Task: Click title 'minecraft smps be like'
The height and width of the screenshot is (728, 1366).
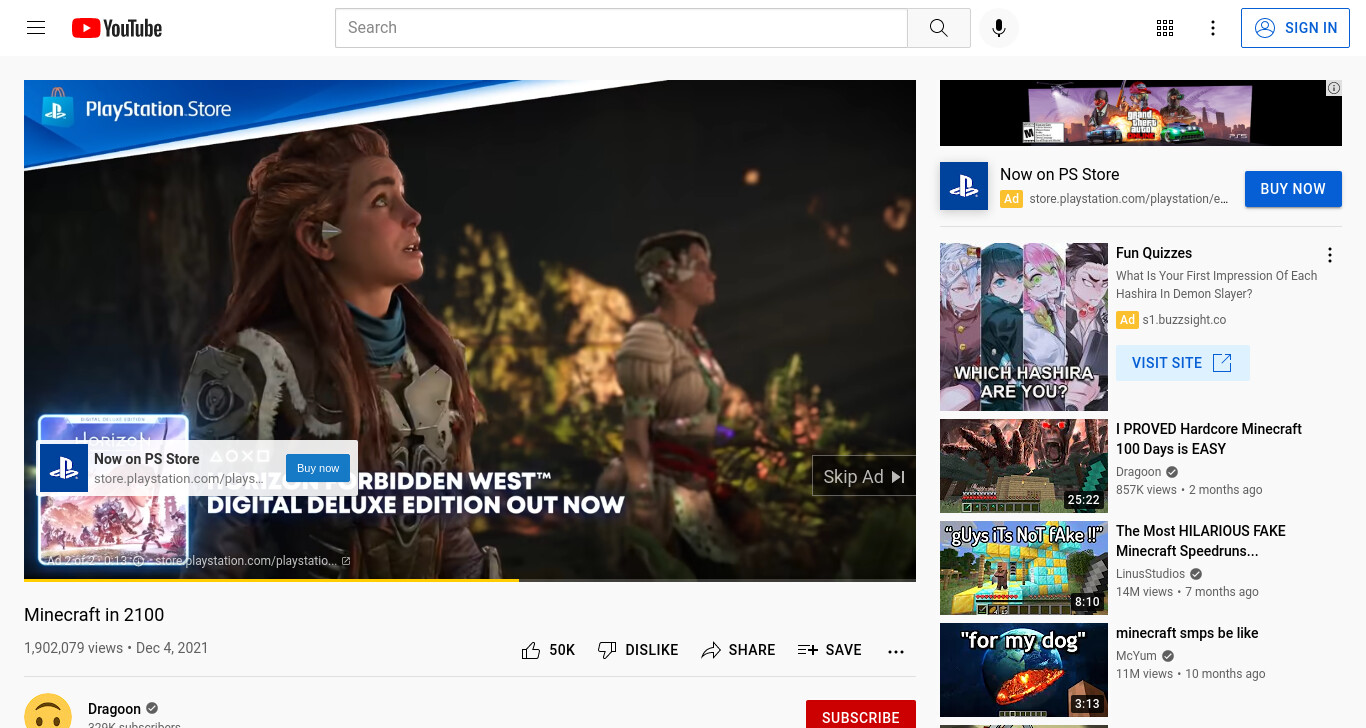Action: (x=1187, y=633)
